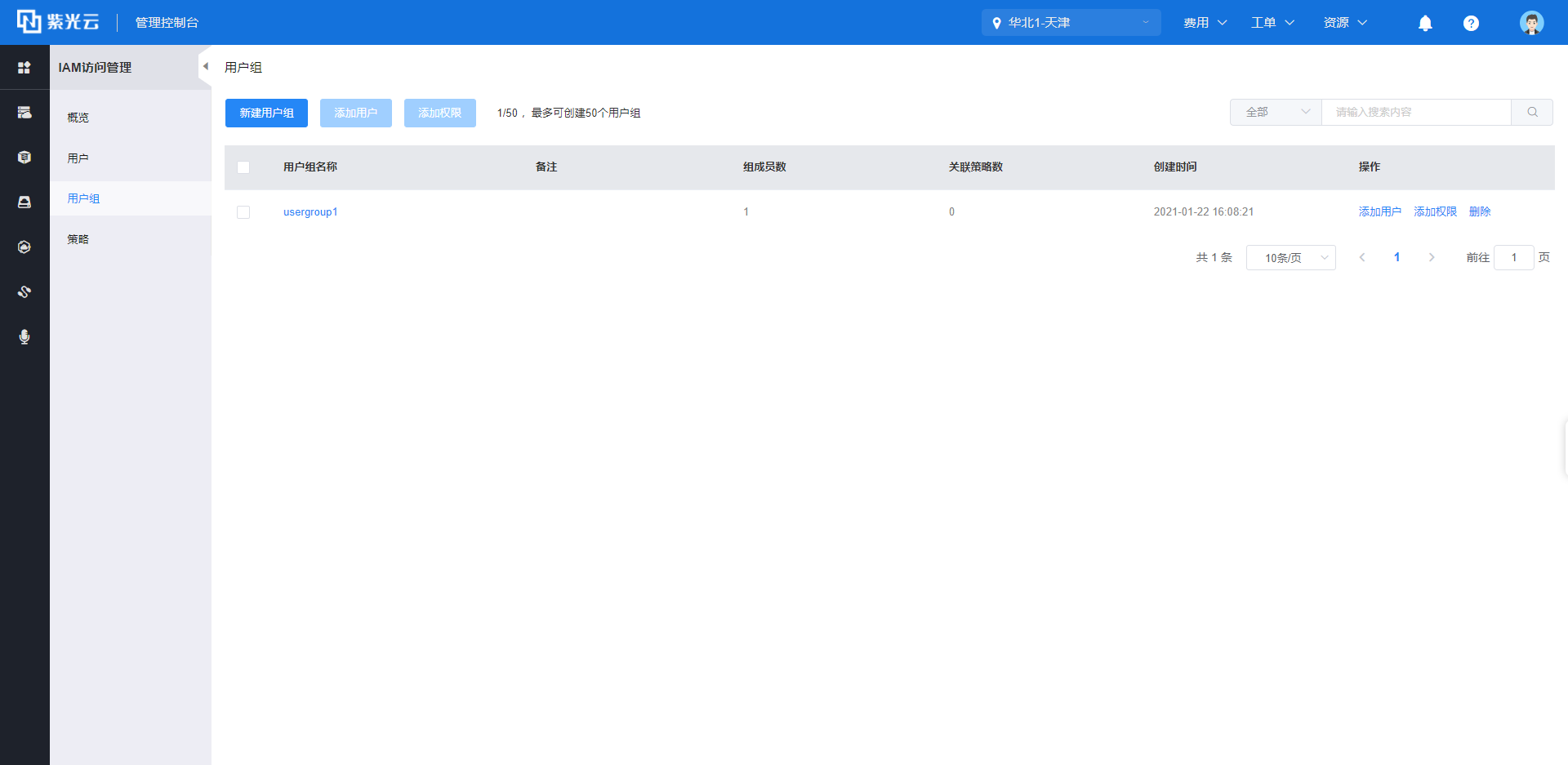Toggle the select-all checkbox in table header
This screenshot has width=1568, height=765.
click(243, 167)
